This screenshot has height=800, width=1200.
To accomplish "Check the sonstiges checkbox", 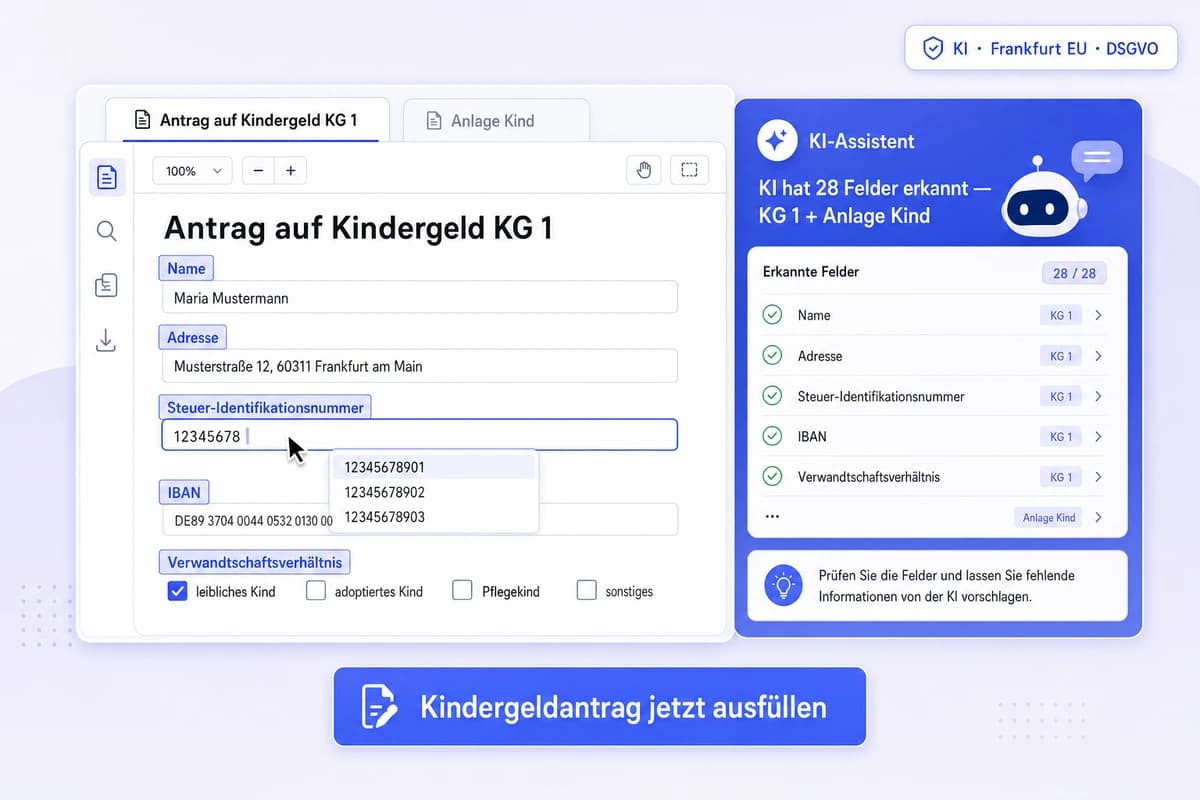I will click(587, 591).
